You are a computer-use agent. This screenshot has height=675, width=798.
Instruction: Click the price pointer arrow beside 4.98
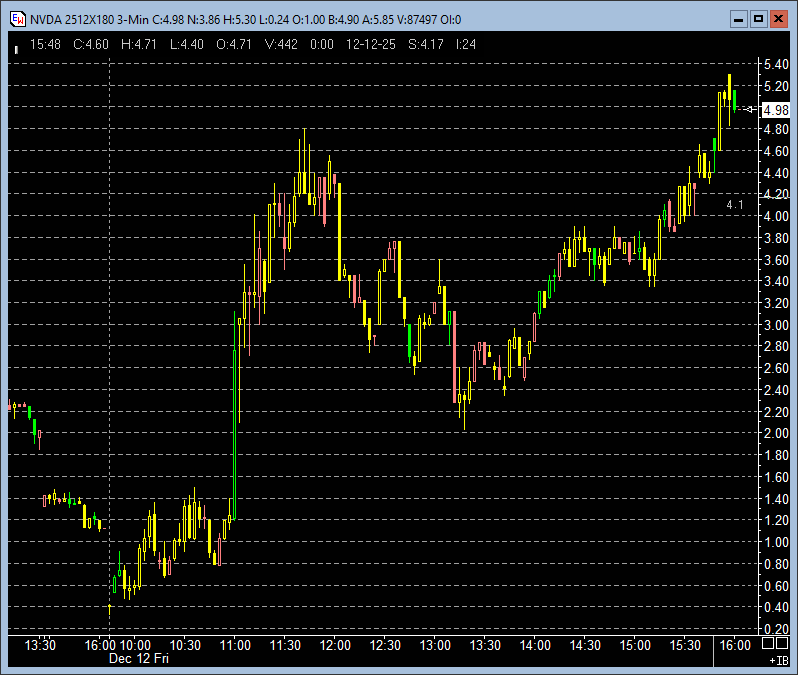750,109
